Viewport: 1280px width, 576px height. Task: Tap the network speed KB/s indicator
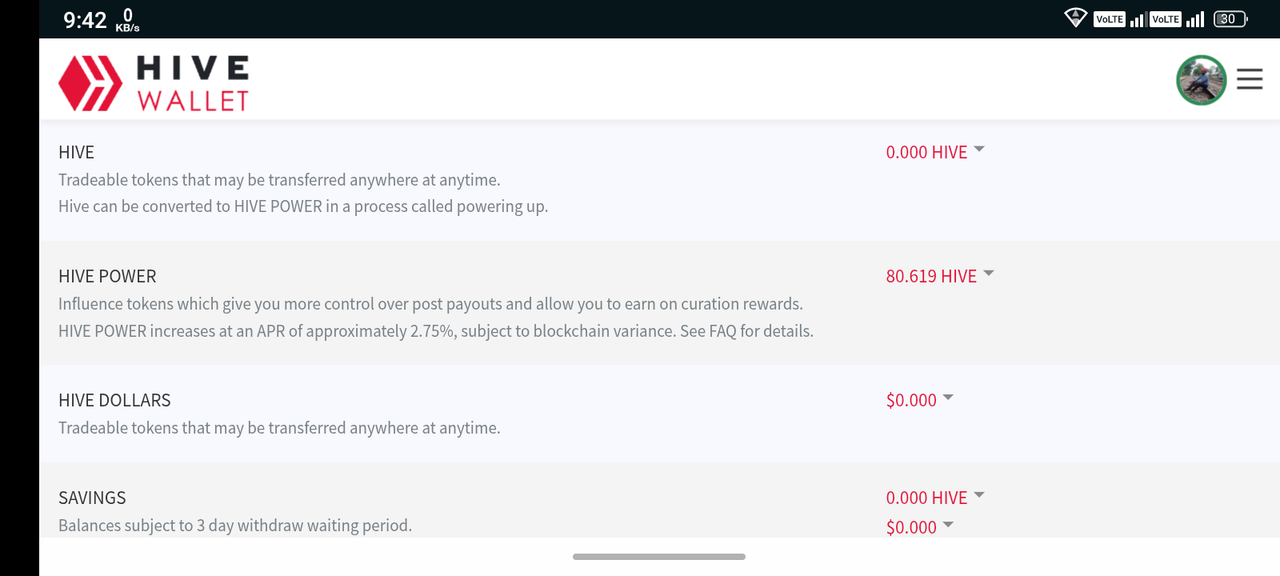click(128, 20)
